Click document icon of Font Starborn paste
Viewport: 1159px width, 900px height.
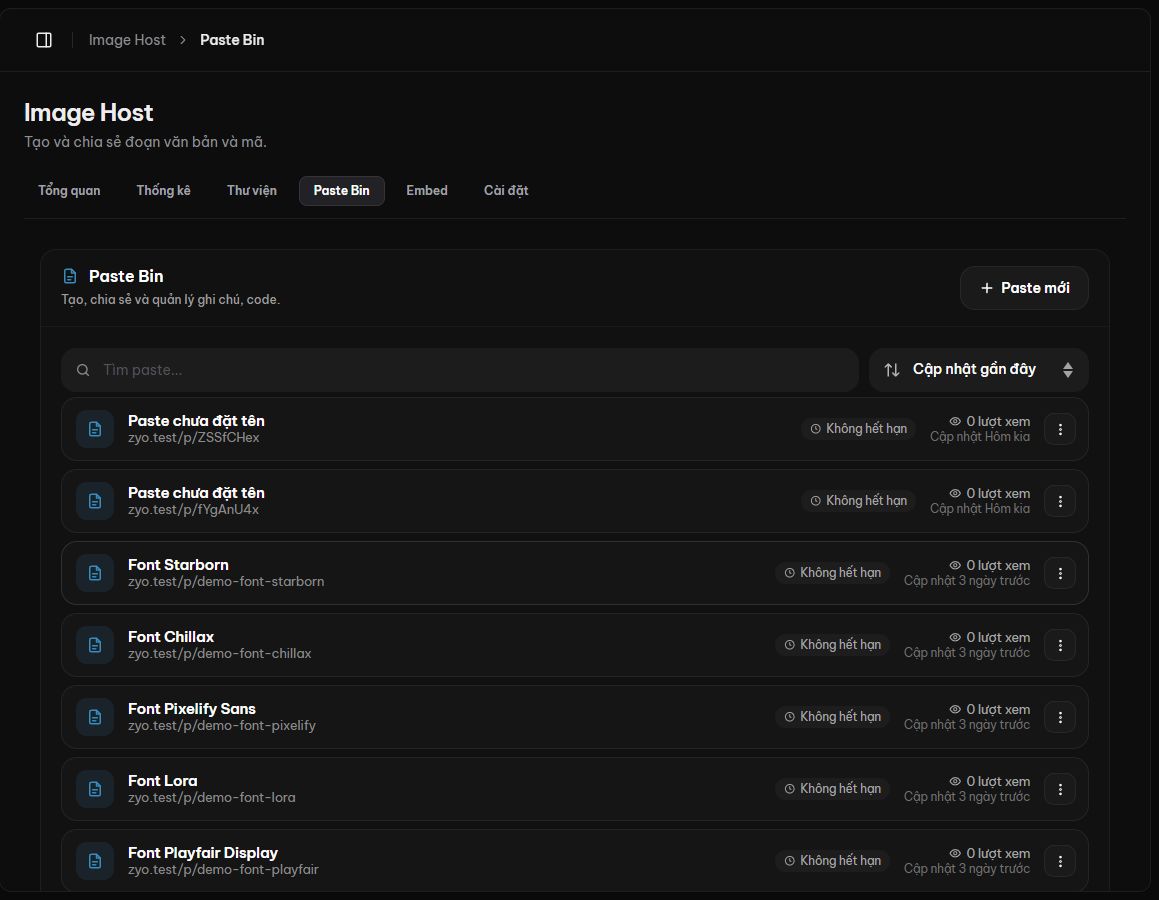pyautogui.click(x=95, y=573)
